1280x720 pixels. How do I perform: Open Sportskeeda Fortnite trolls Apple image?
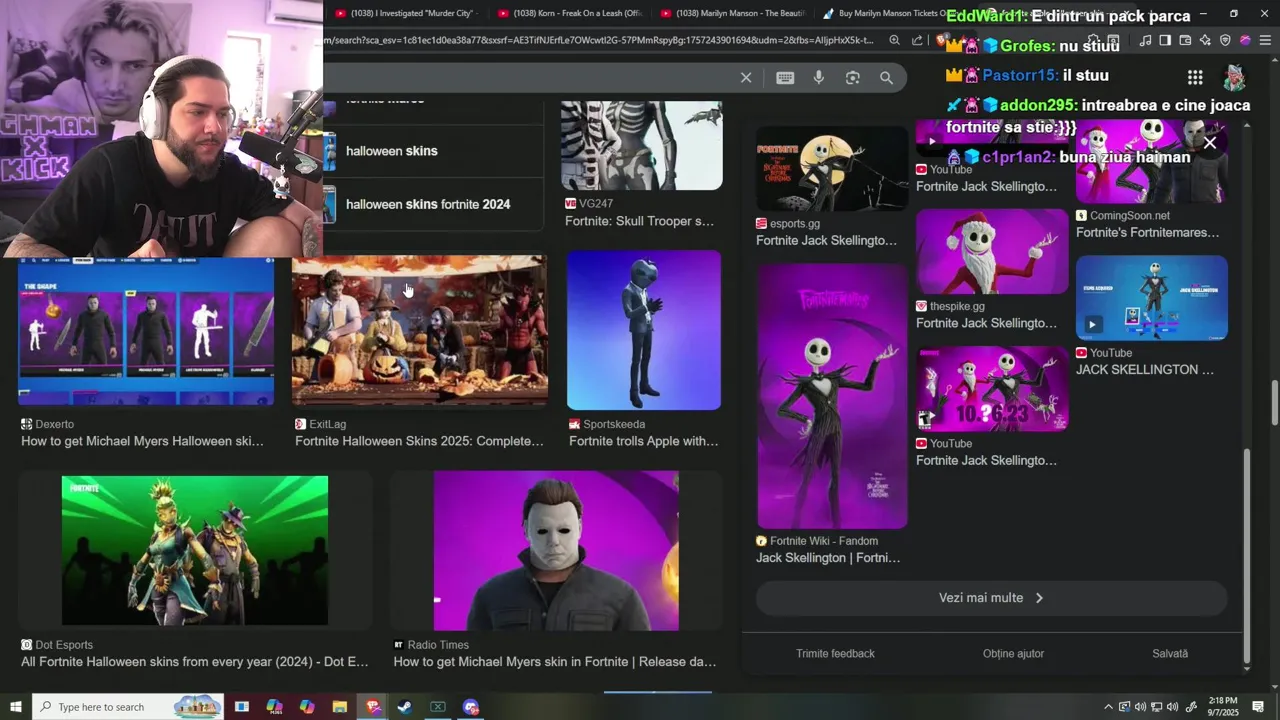point(644,330)
